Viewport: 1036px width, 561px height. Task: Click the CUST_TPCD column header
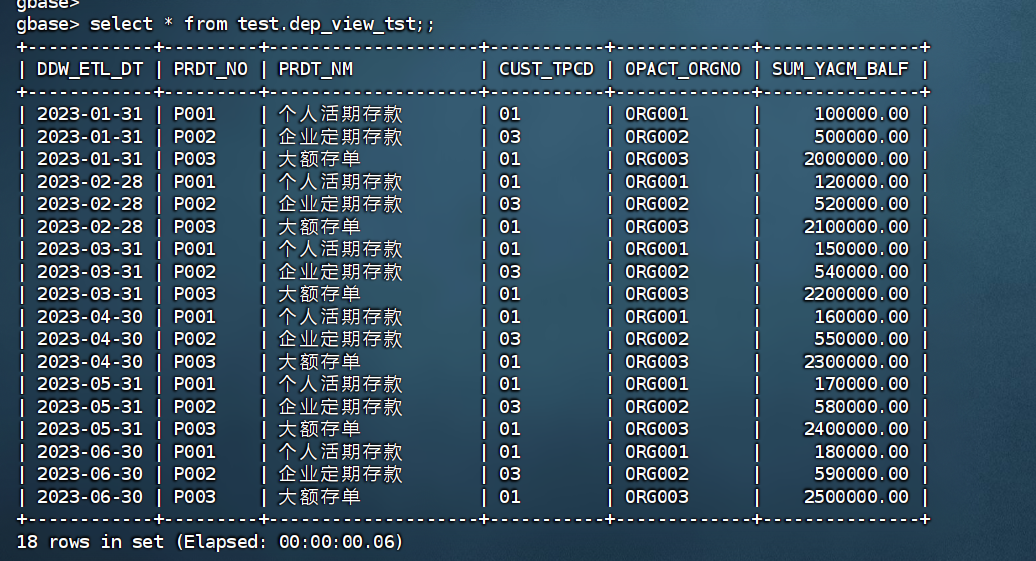click(546, 69)
